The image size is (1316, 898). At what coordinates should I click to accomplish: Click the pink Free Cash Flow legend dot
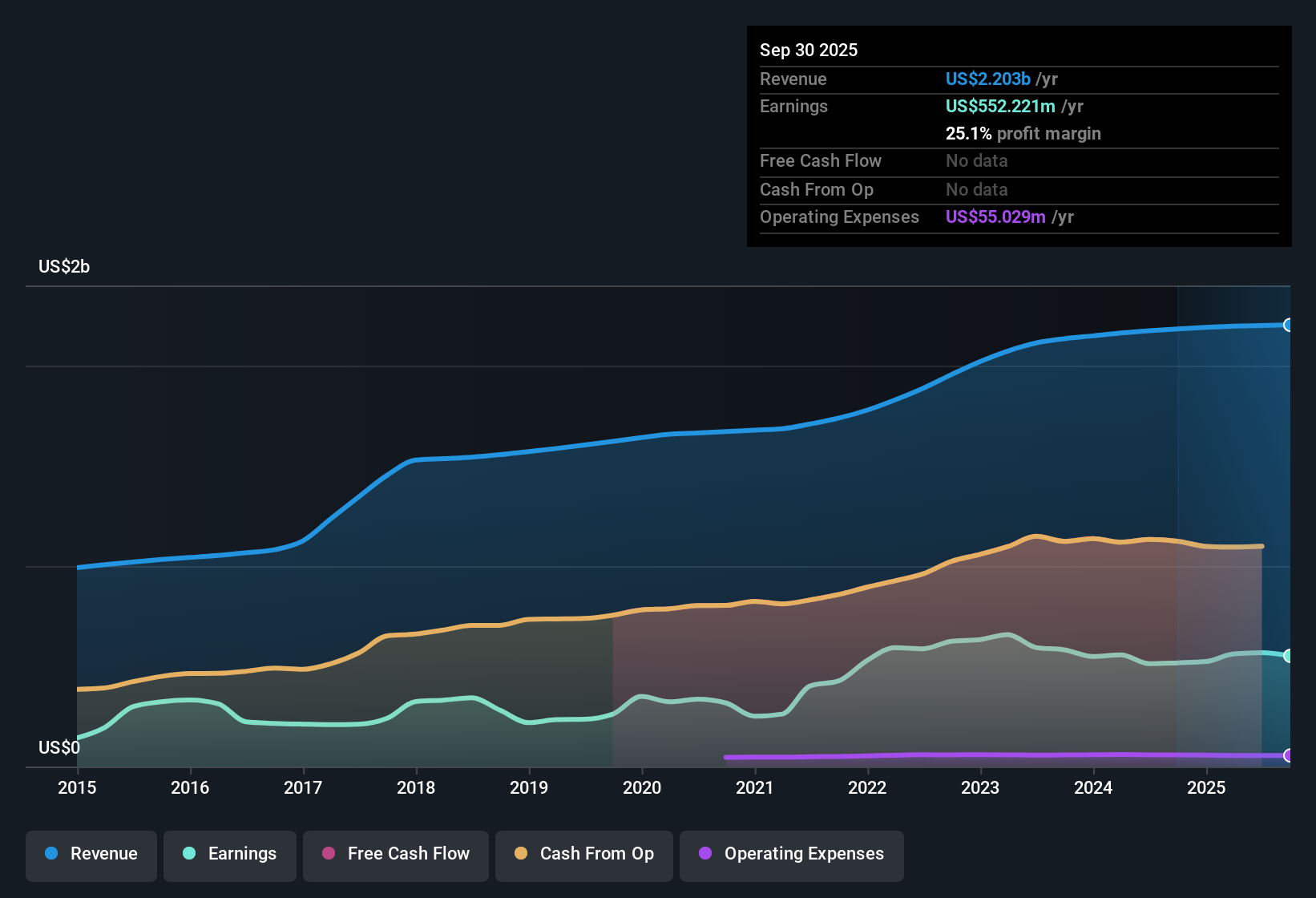pos(329,854)
